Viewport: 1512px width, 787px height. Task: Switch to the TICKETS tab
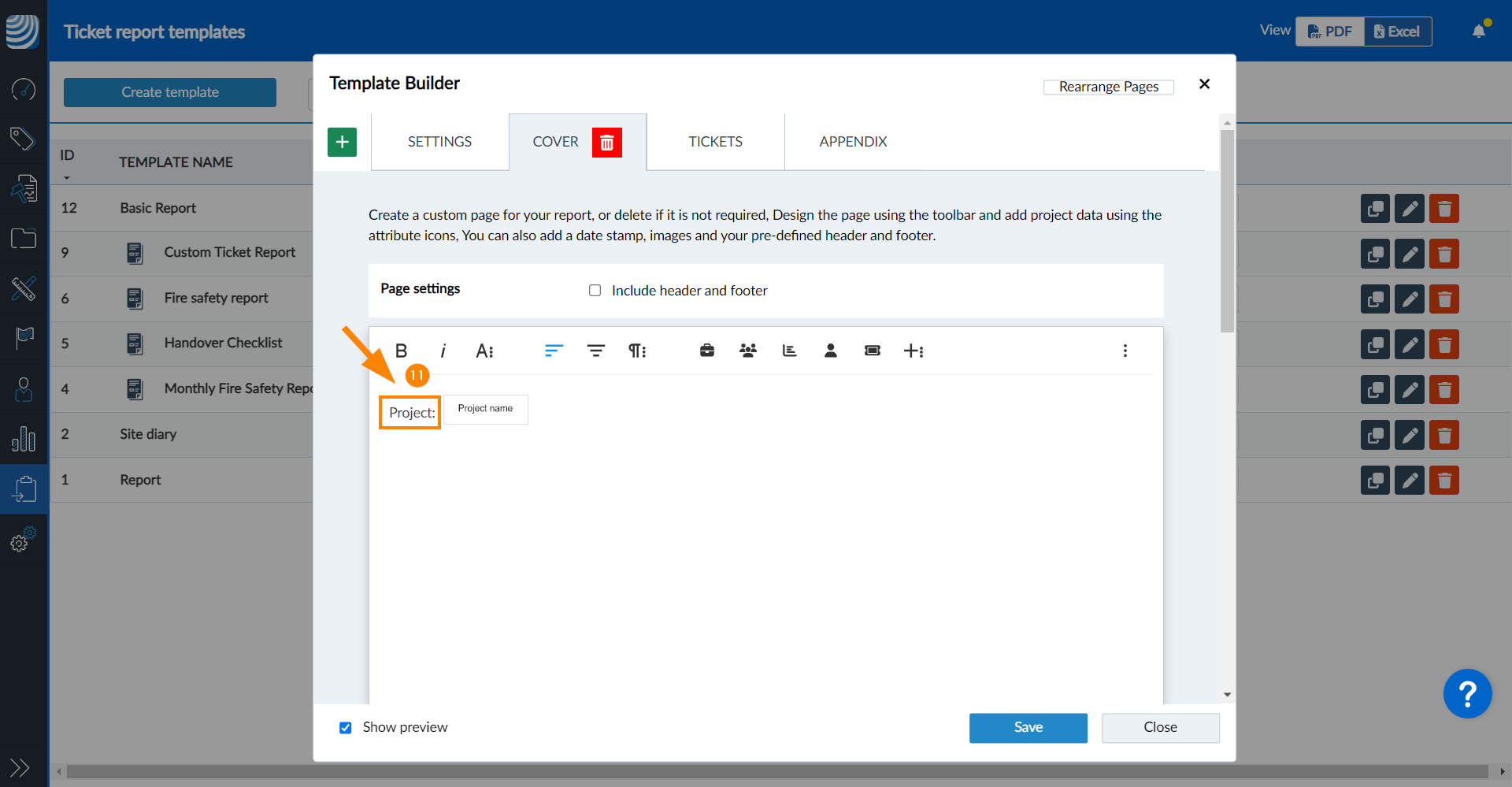pos(715,142)
